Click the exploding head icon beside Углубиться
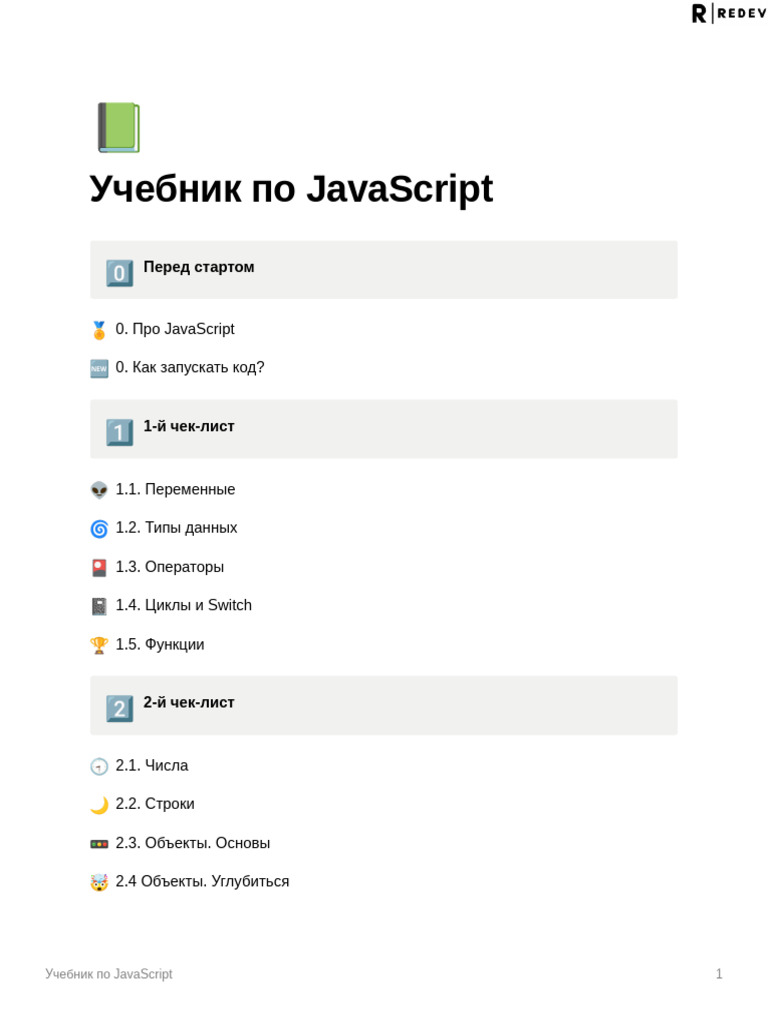The image size is (768, 1024). tap(99, 882)
